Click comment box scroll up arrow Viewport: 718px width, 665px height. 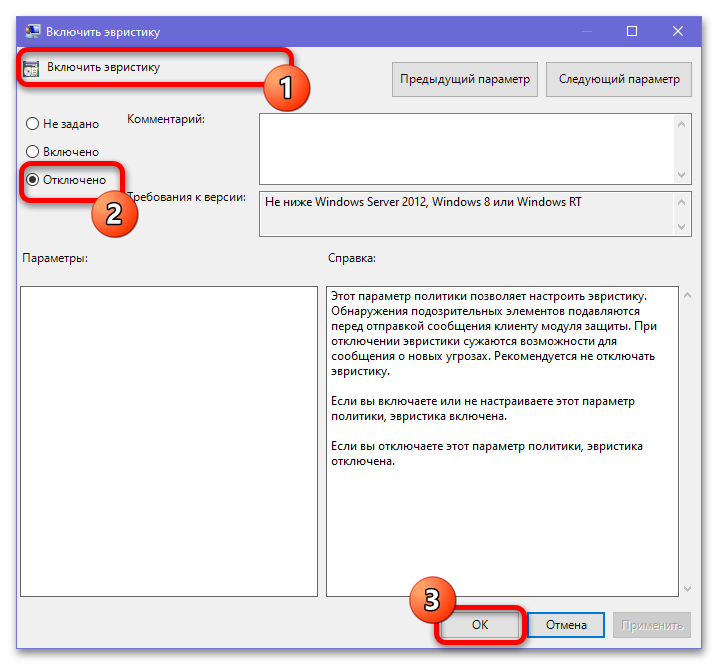(x=681, y=124)
